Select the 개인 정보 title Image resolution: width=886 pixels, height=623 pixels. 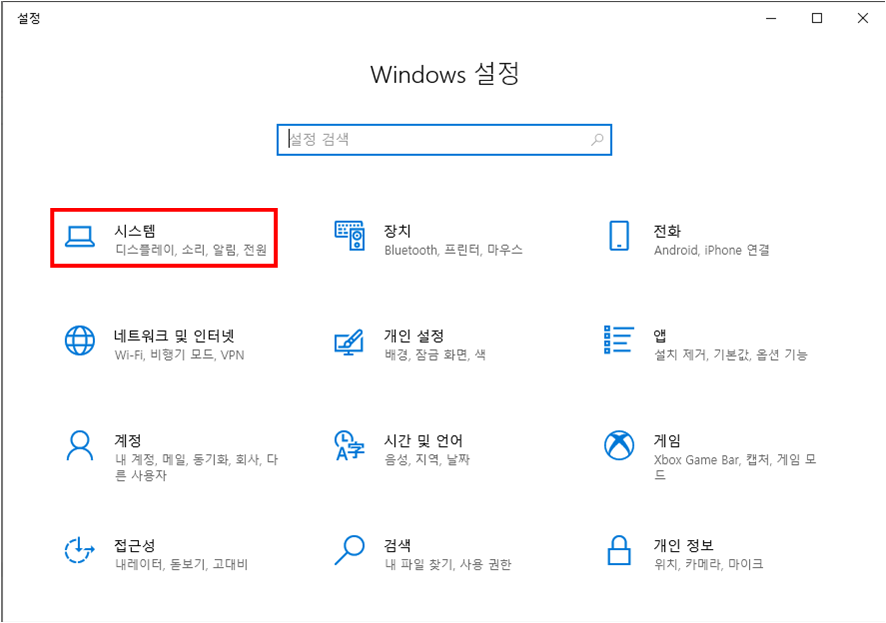coord(684,545)
